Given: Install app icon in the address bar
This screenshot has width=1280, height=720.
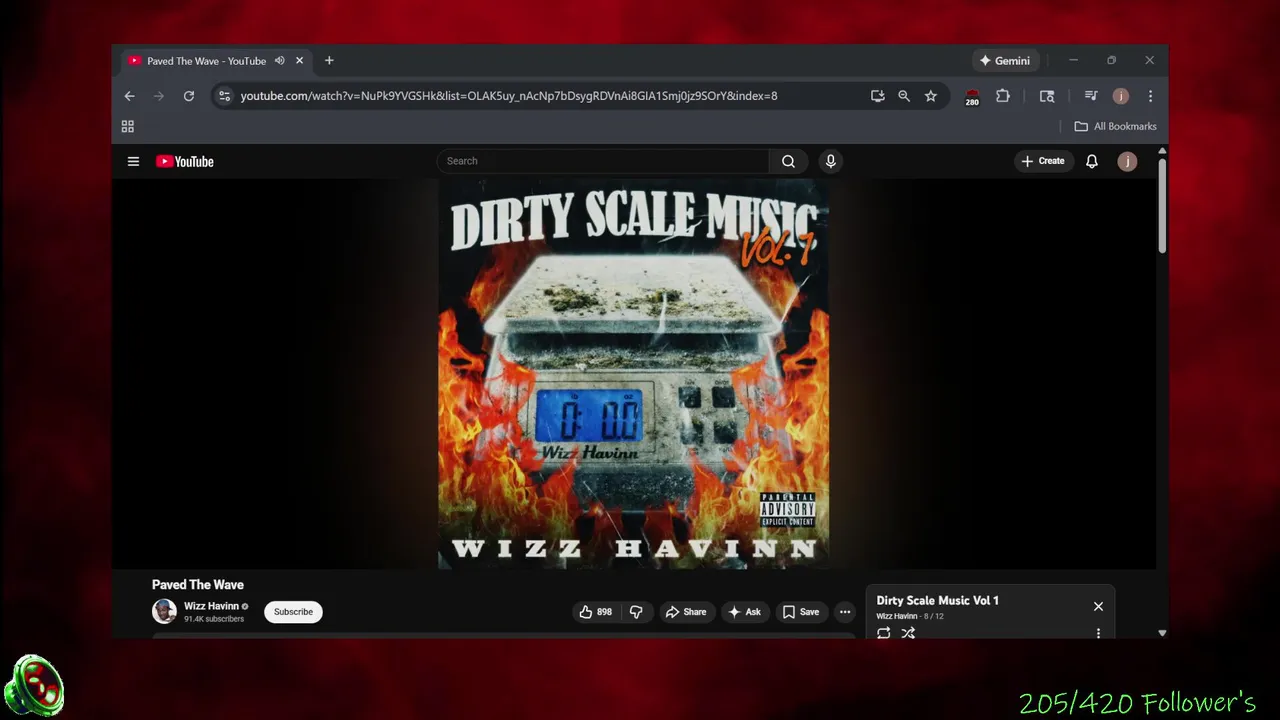Looking at the screenshot, I should tap(877, 96).
